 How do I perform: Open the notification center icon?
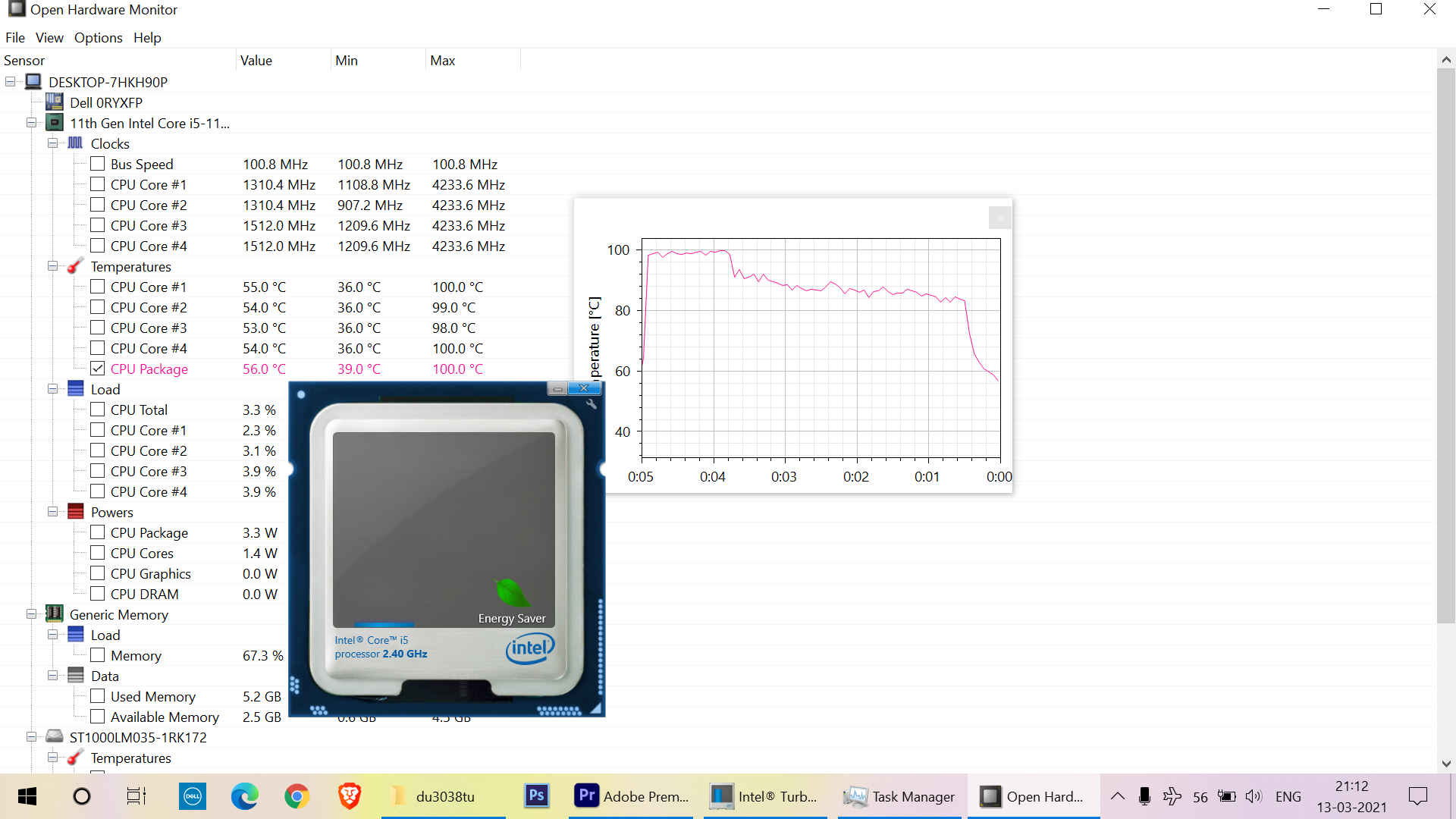(x=1417, y=796)
